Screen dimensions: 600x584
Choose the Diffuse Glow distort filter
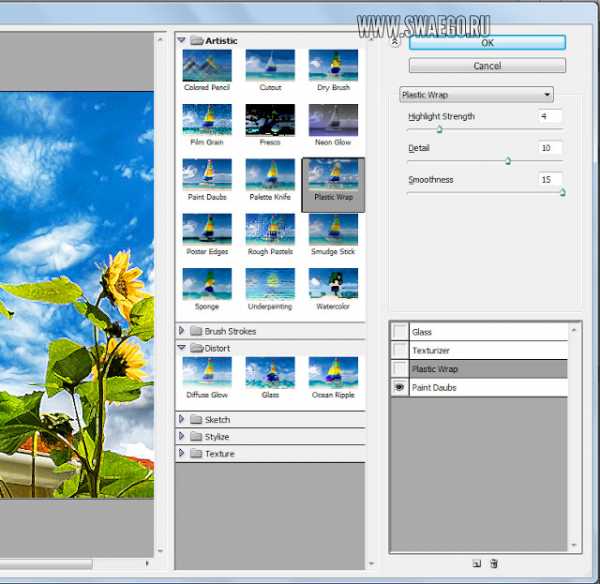pos(207,373)
